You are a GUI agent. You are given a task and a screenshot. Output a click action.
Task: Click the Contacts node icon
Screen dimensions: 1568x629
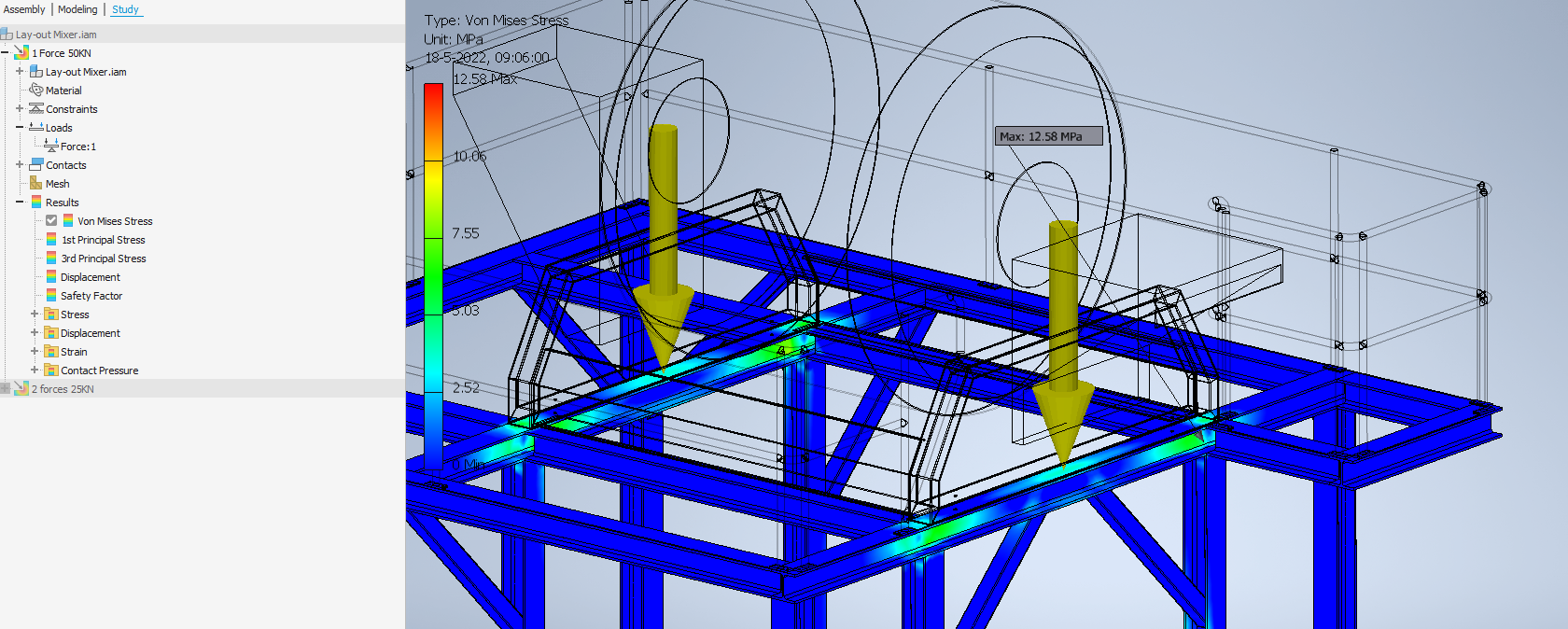36,165
